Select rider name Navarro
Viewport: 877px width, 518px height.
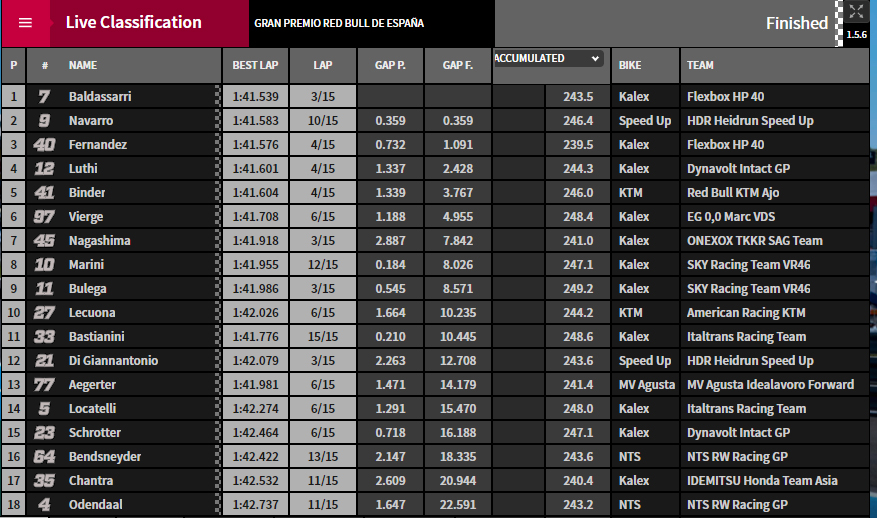coord(92,121)
